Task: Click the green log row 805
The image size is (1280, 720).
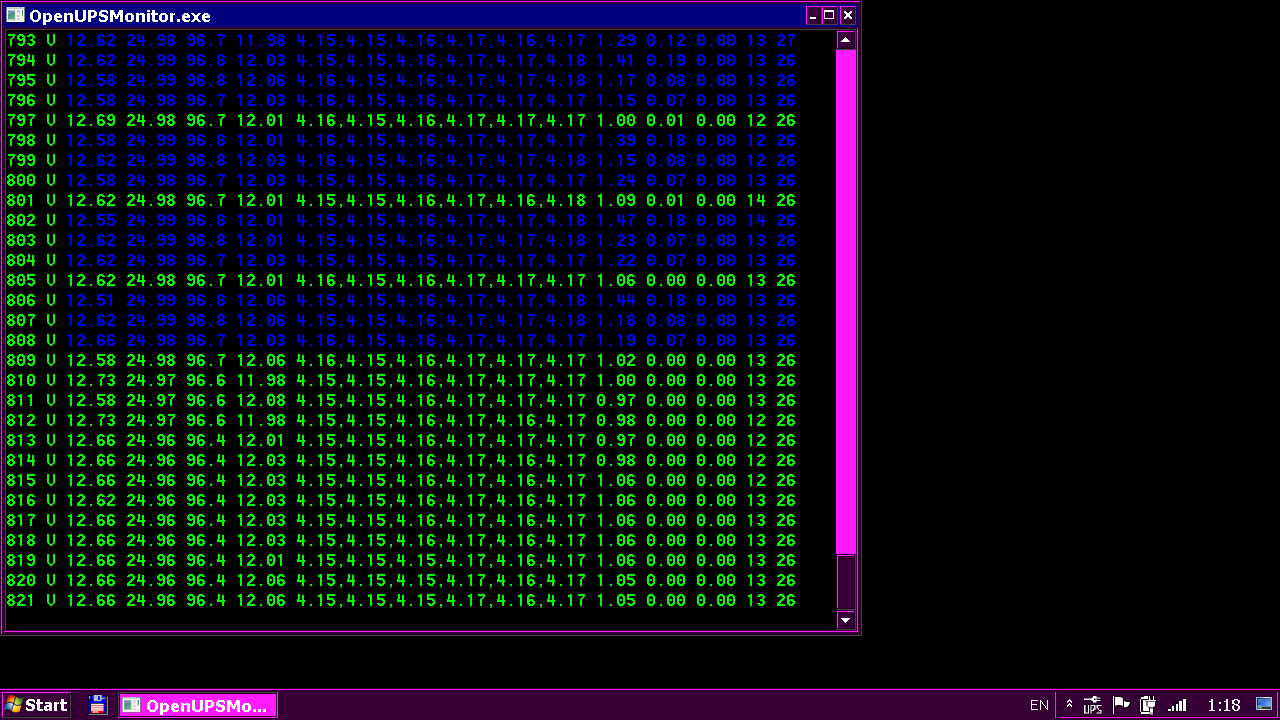Action: (401, 280)
